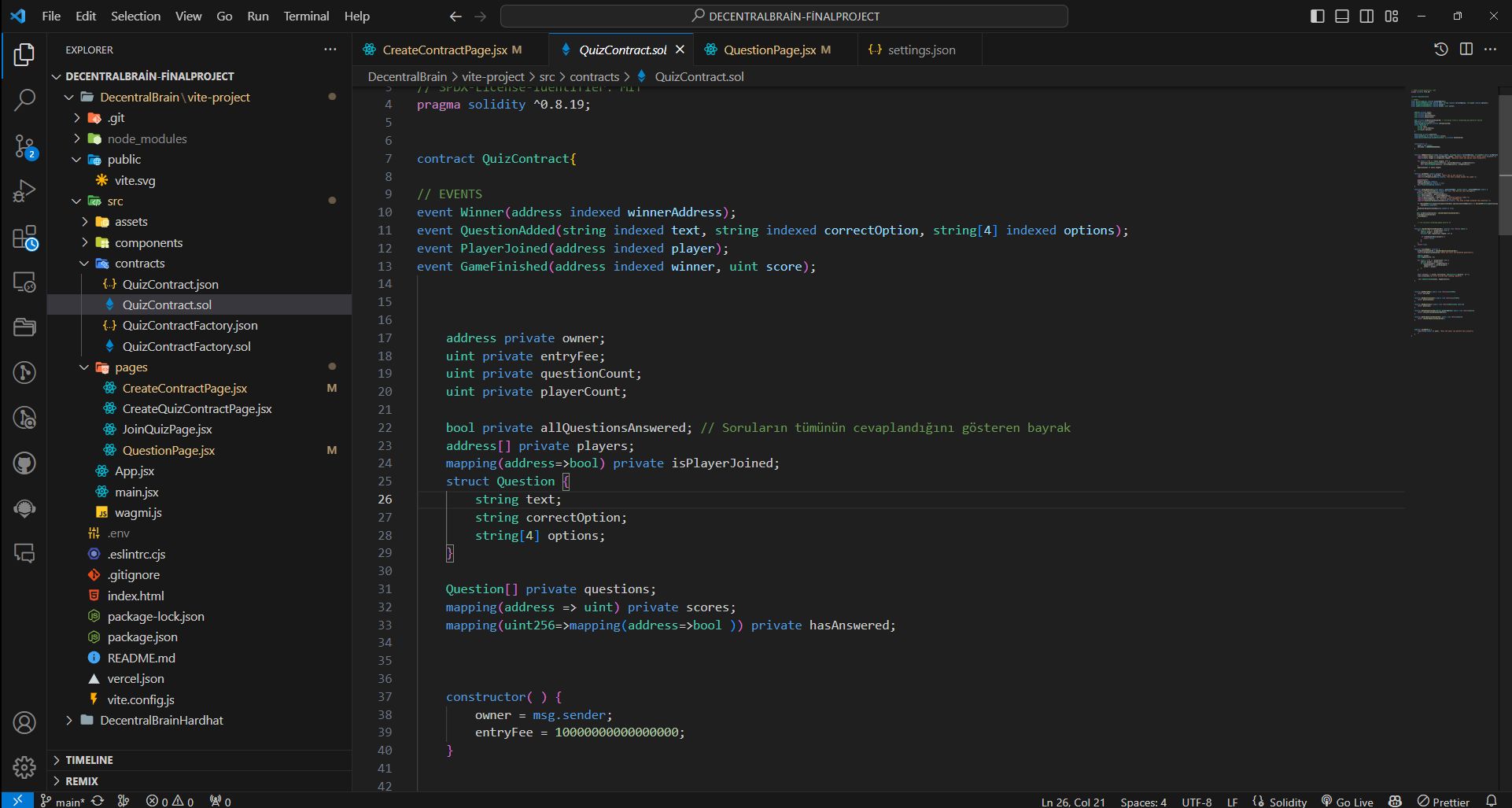Click the ports forwarded indicator in status bar
This screenshot has height=808, width=1512.
point(220,801)
